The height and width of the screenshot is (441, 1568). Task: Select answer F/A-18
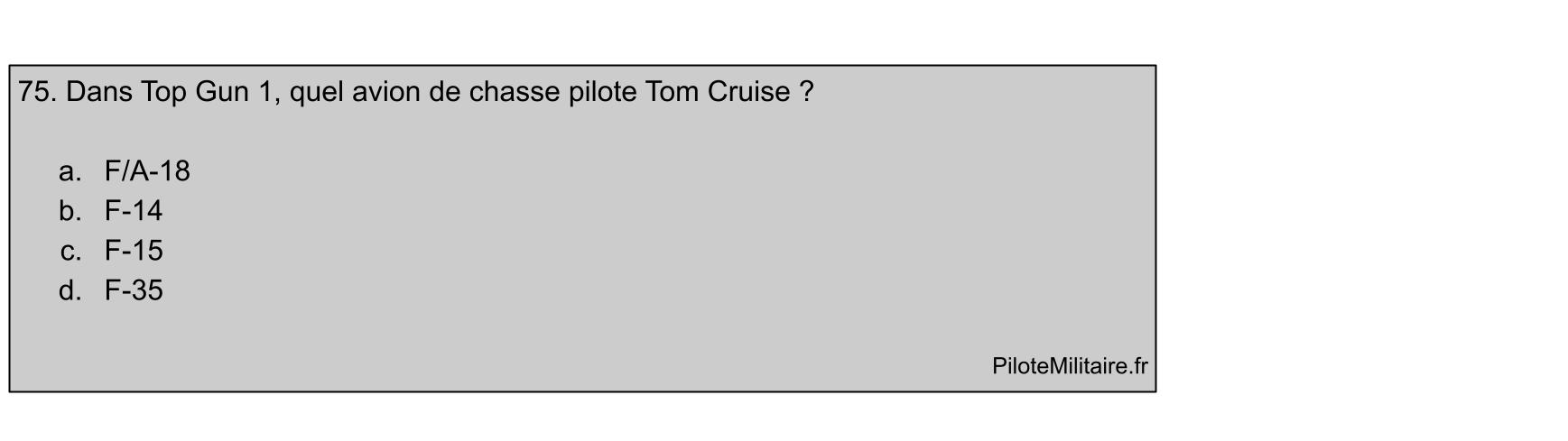click(x=147, y=171)
